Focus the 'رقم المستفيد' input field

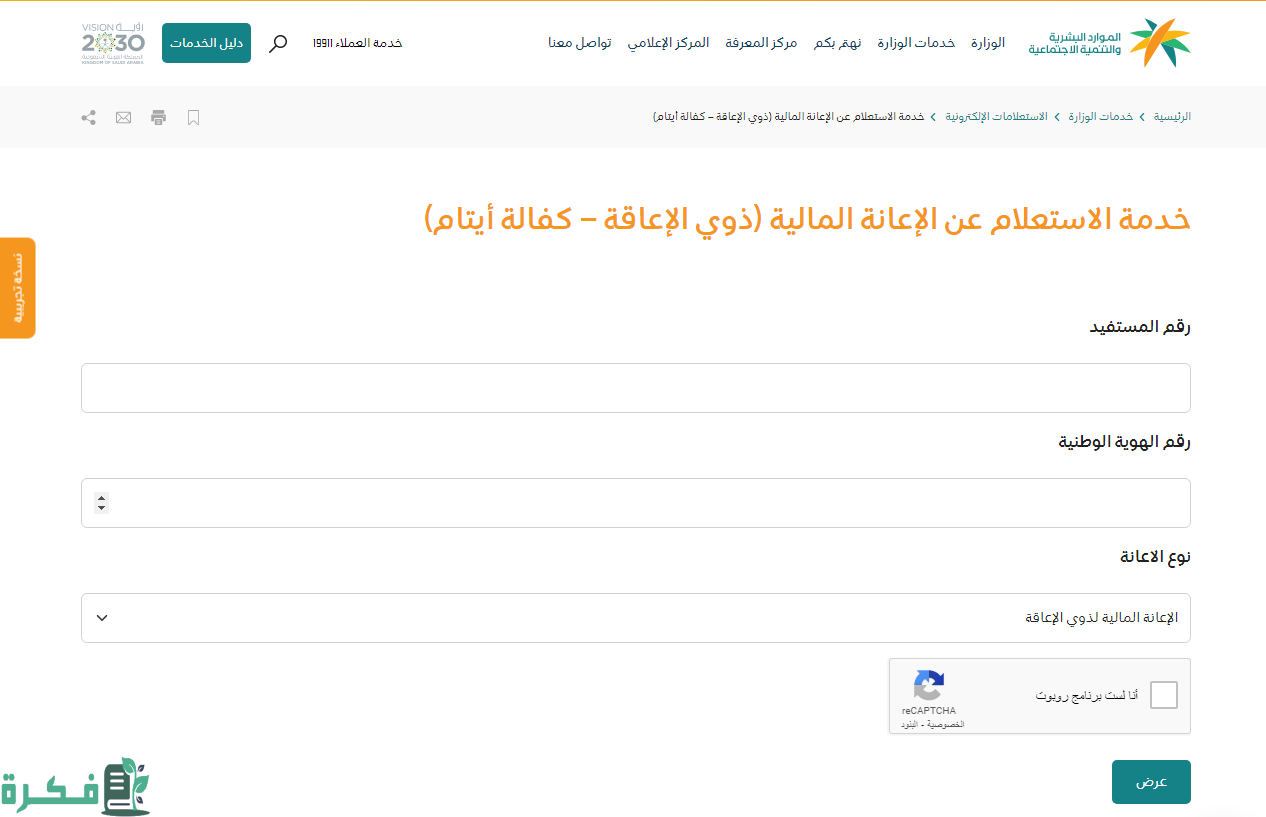[635, 388]
